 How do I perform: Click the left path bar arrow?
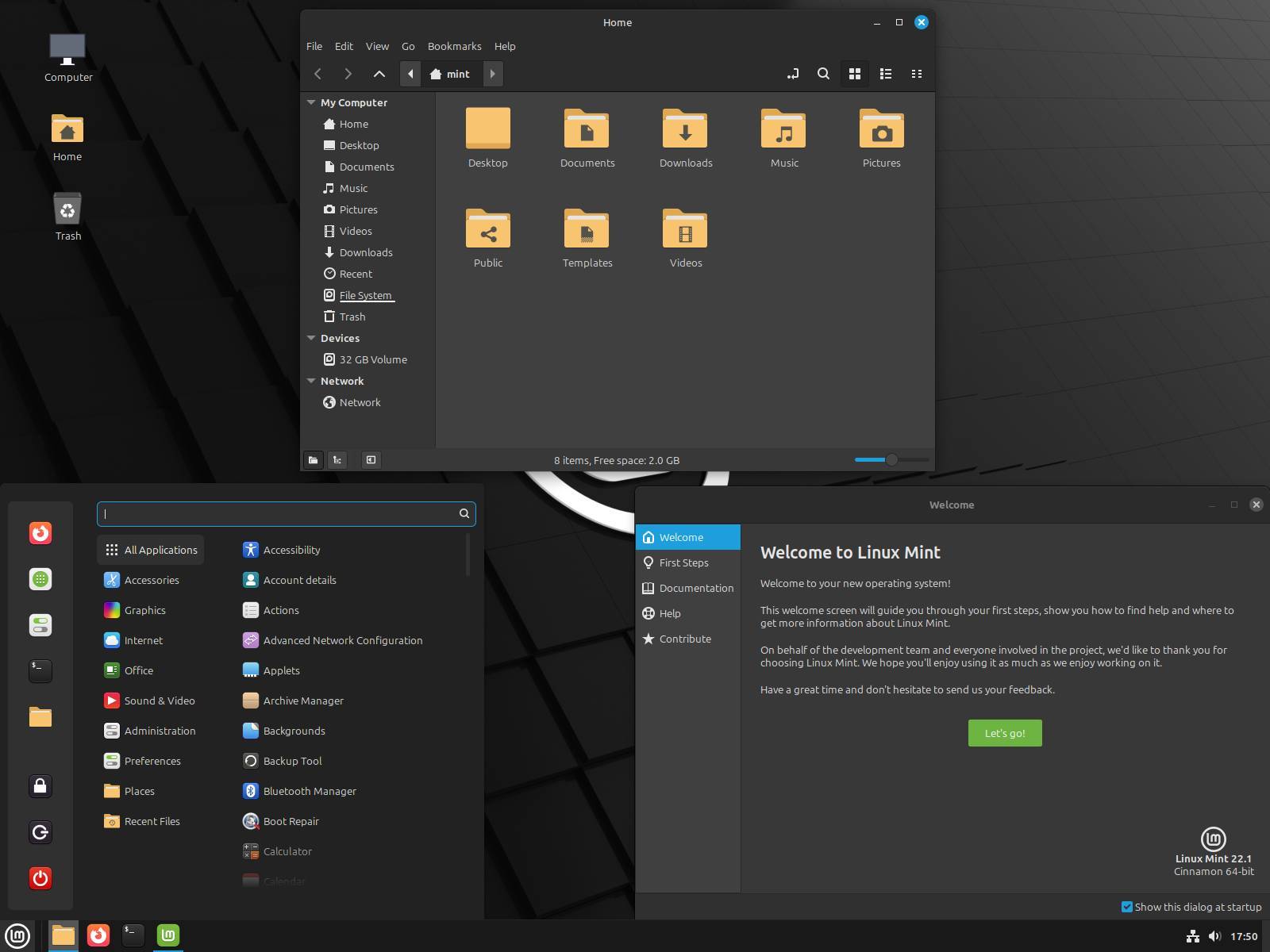[410, 74]
